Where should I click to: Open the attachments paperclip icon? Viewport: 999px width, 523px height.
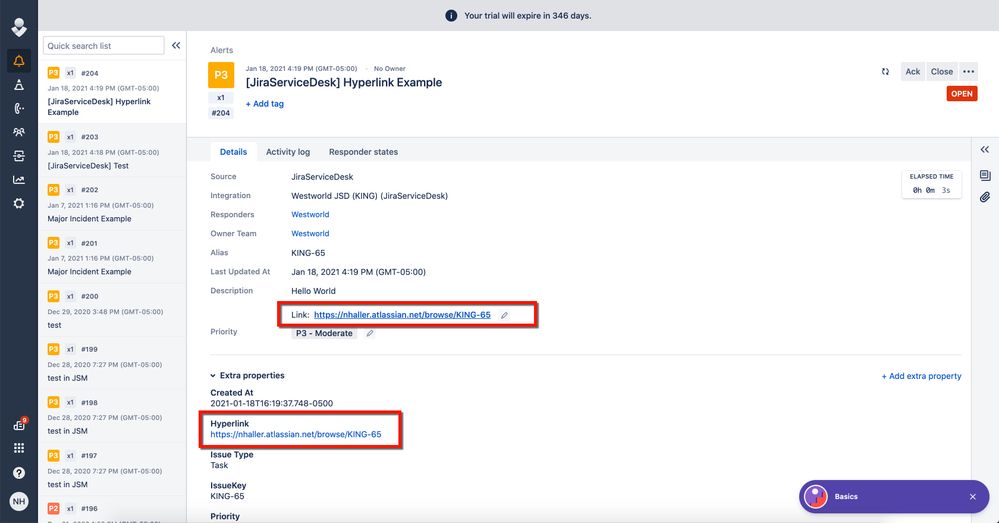tap(985, 197)
